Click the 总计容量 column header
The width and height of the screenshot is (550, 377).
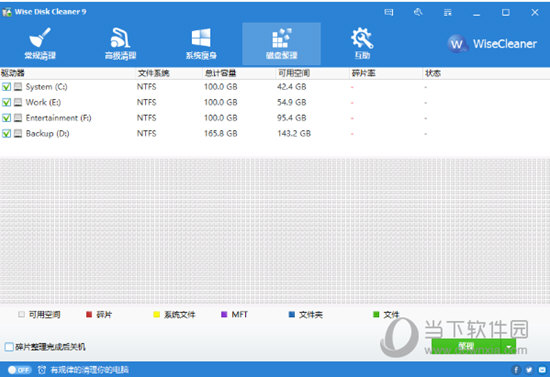click(x=220, y=73)
